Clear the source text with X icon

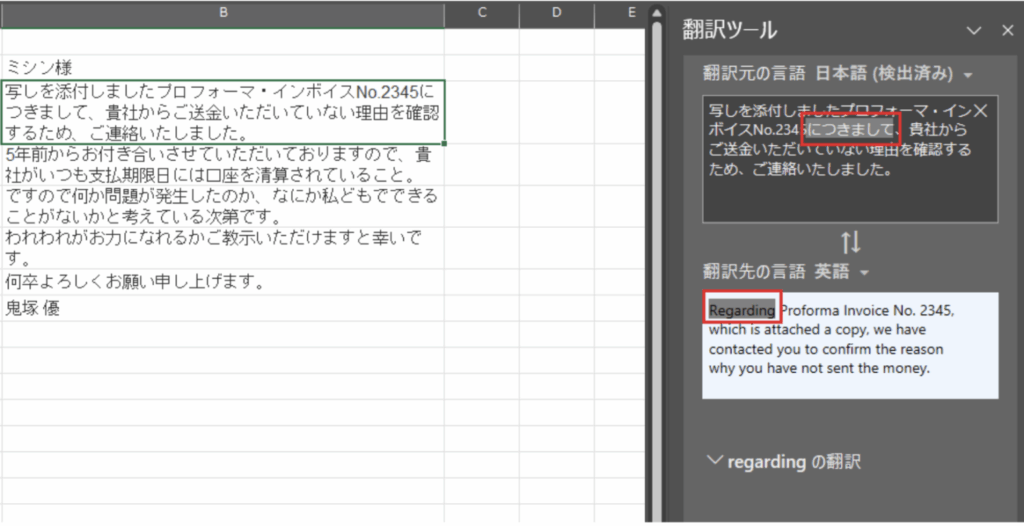click(981, 110)
